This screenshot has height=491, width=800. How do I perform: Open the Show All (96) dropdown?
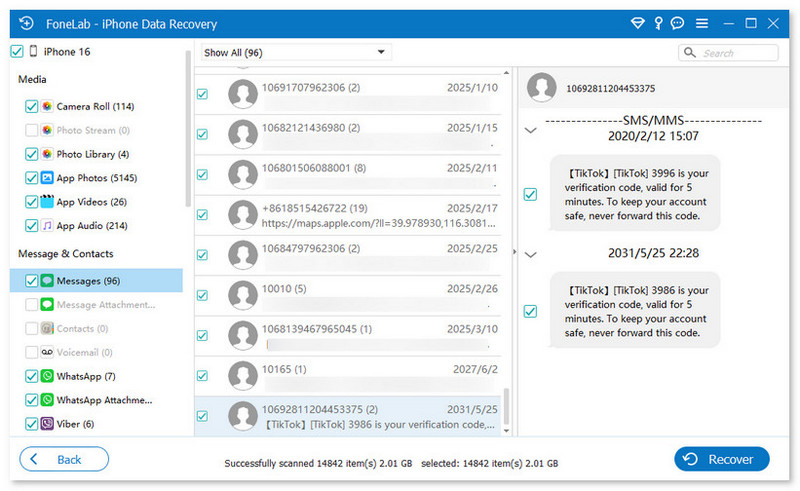tap(295, 53)
